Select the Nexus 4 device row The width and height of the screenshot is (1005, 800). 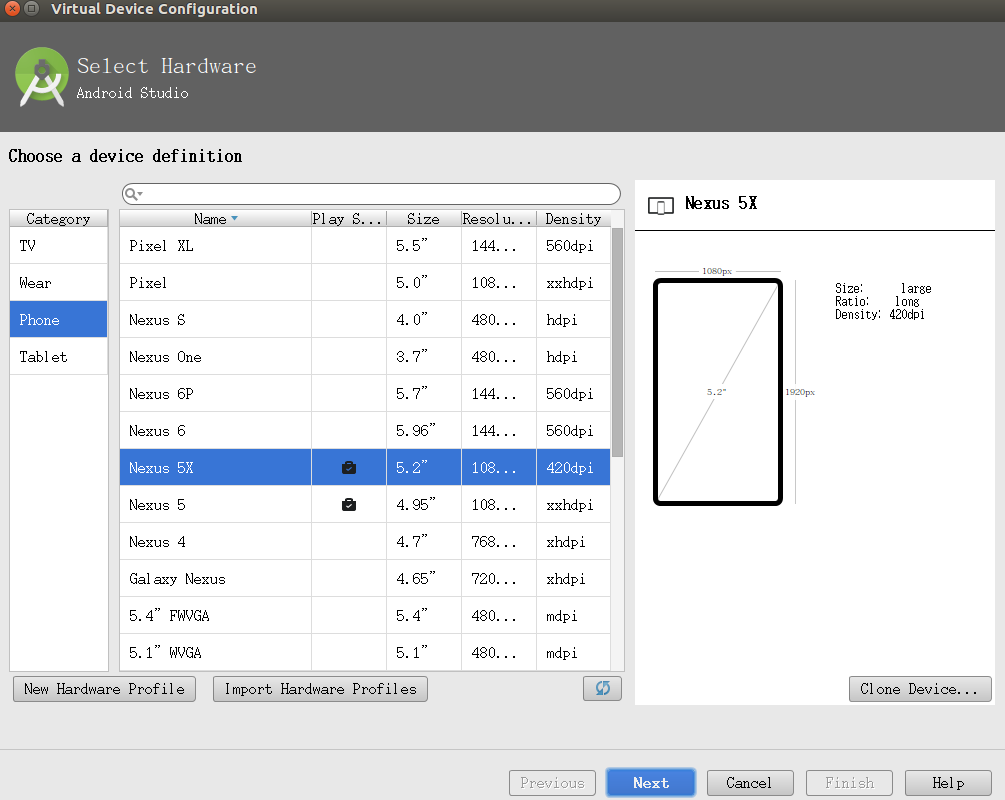coord(365,542)
